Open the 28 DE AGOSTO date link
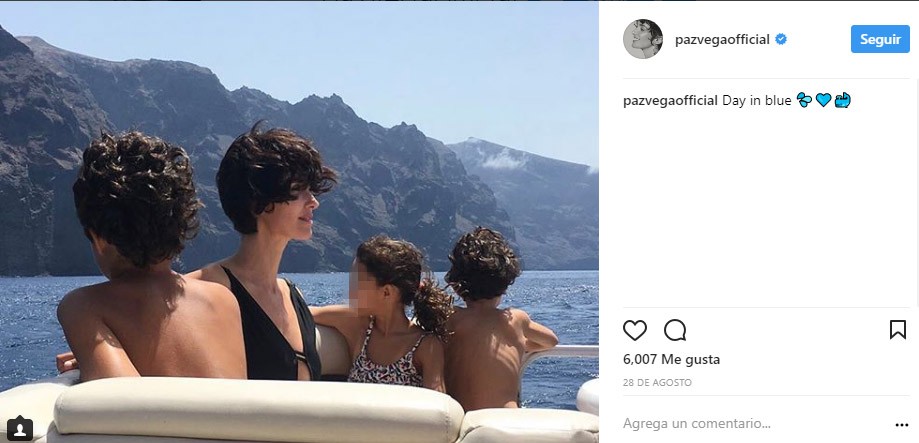The height and width of the screenshot is (443, 919). click(657, 383)
